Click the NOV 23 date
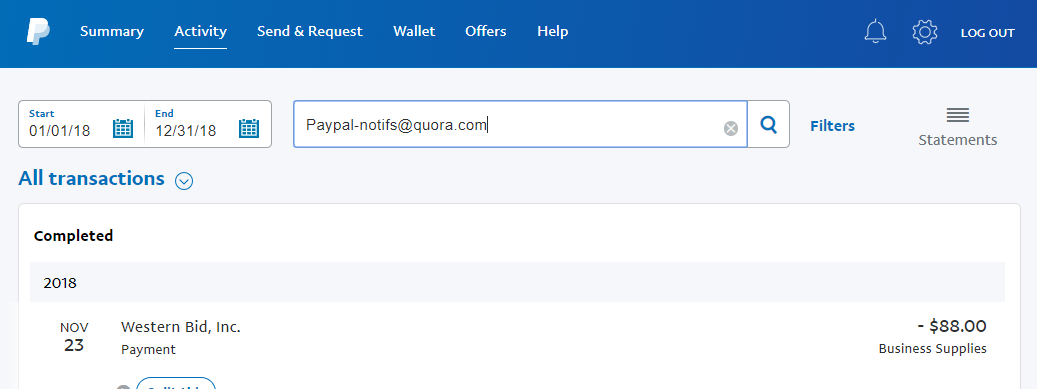 [x=74, y=337]
